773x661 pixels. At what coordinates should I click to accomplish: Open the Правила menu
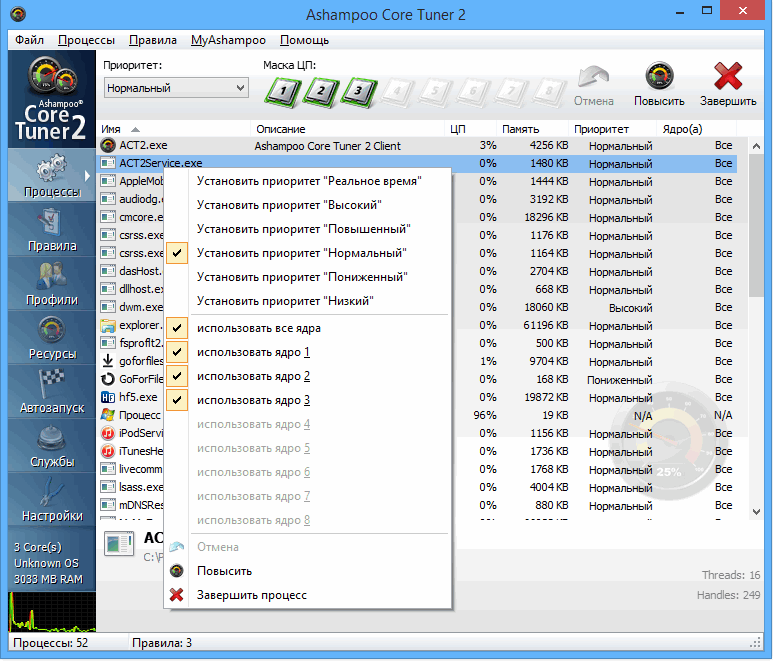point(153,40)
